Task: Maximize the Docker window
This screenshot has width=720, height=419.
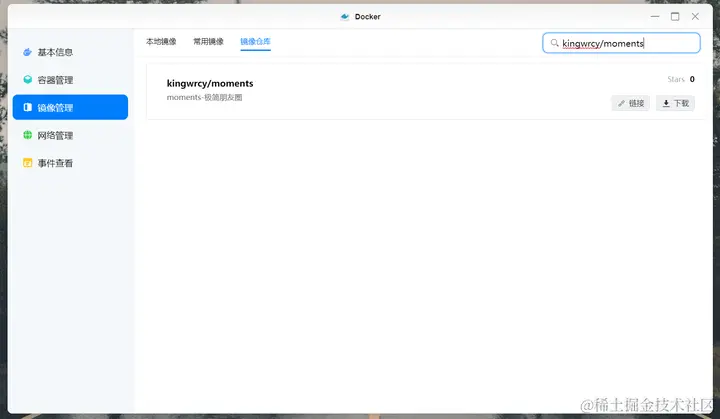Action: tap(675, 17)
